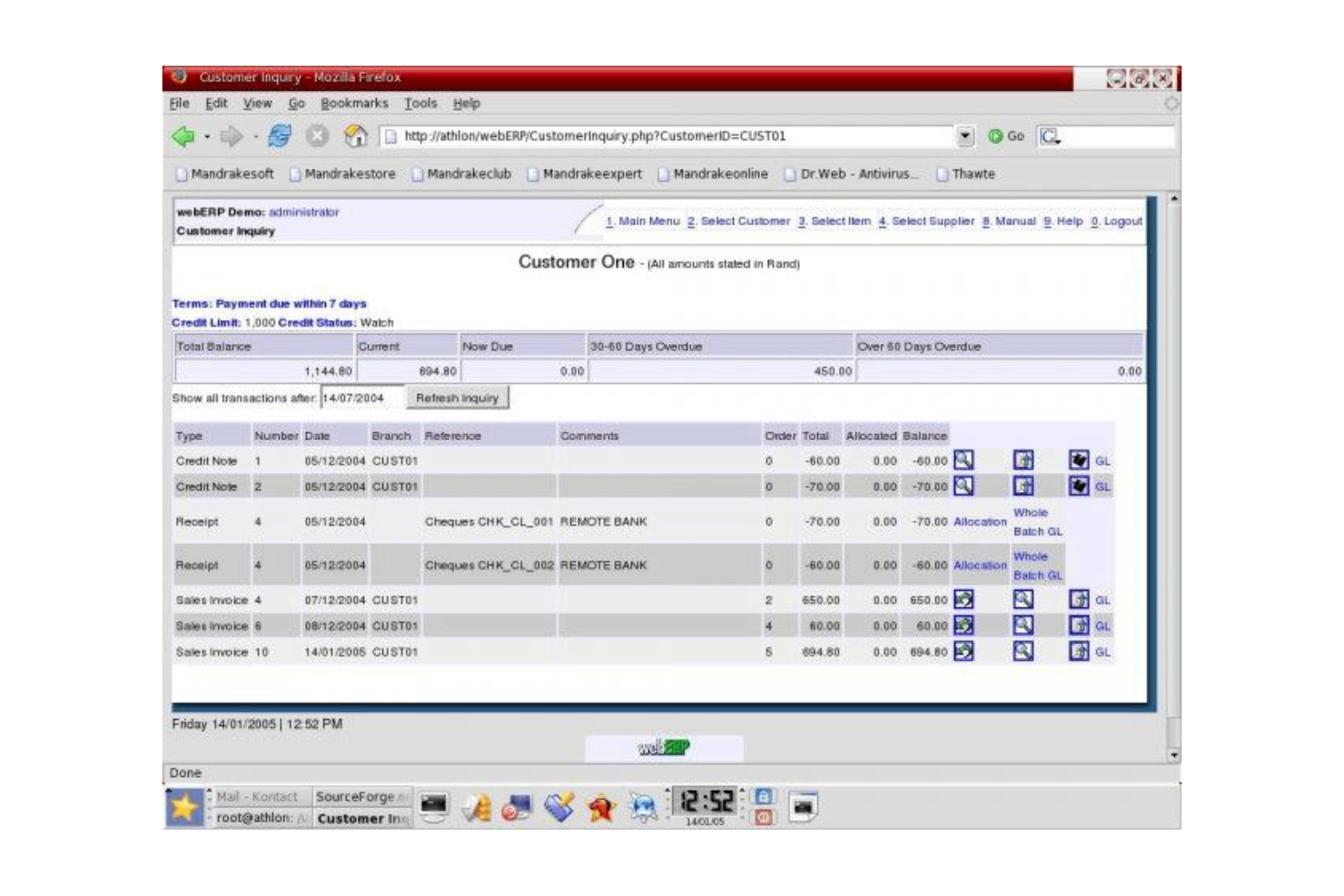The height and width of the screenshot is (896, 1344).
Task: Click Allocation link for receipt CHK_CL_002
Action: tap(980, 565)
